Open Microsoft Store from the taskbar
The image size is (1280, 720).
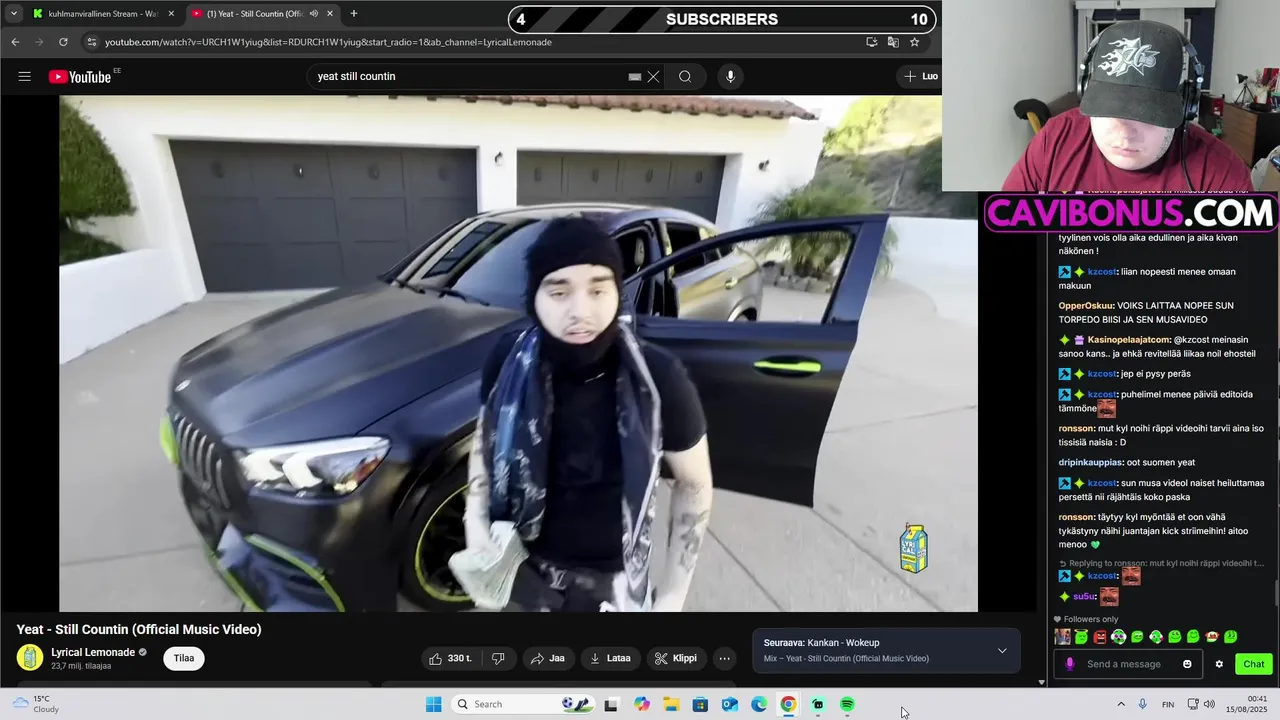tap(700, 704)
